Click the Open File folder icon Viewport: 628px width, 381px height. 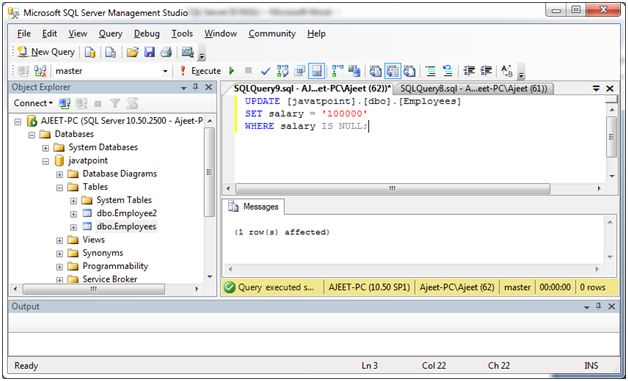click(133, 52)
